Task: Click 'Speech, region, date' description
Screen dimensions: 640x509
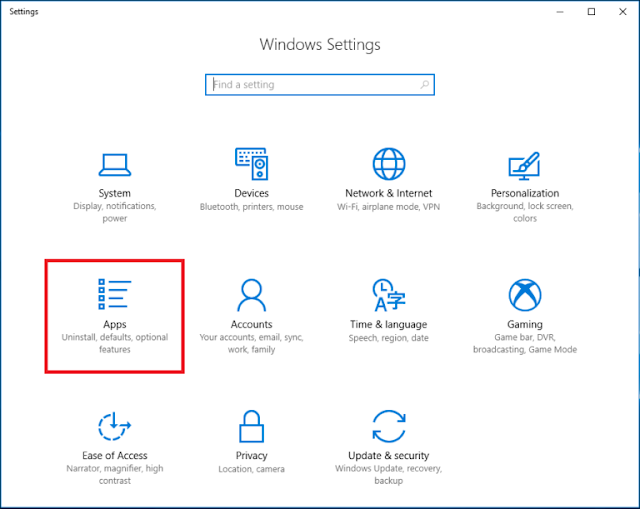Action: coord(389,338)
